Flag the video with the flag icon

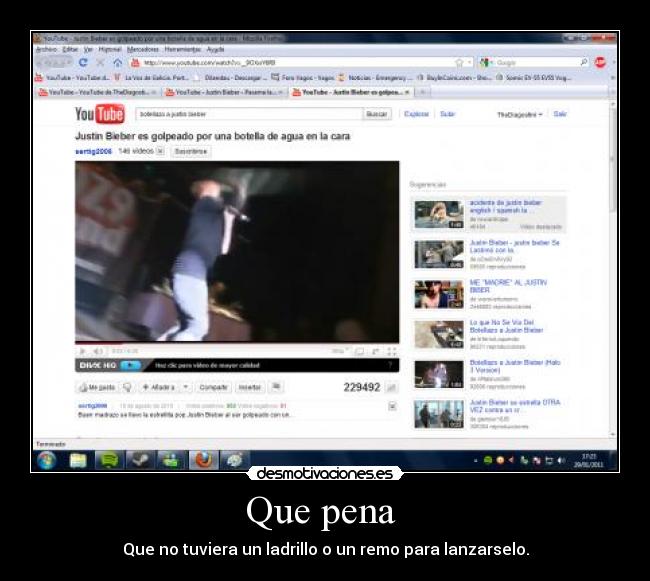coord(276,387)
